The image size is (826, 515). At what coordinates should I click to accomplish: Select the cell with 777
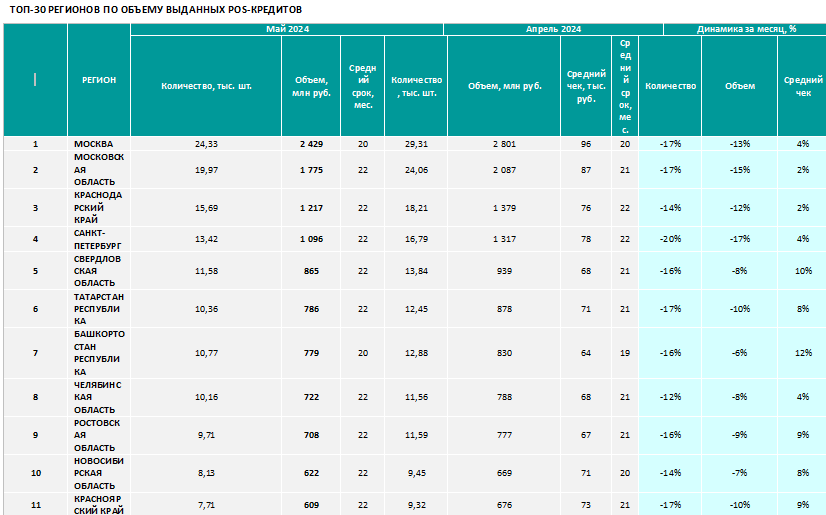point(504,435)
